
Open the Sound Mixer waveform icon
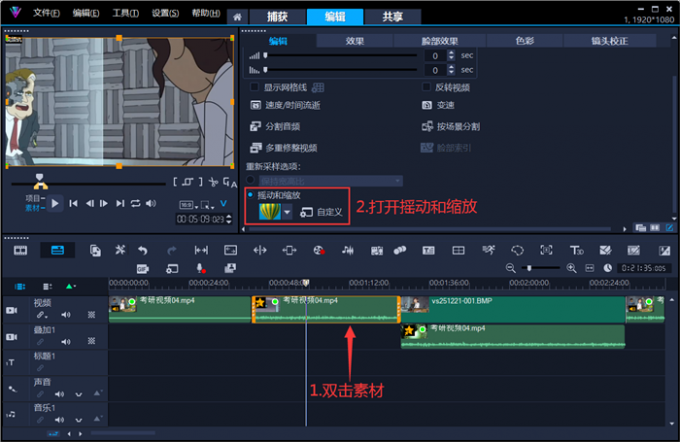pyautogui.click(x=347, y=250)
